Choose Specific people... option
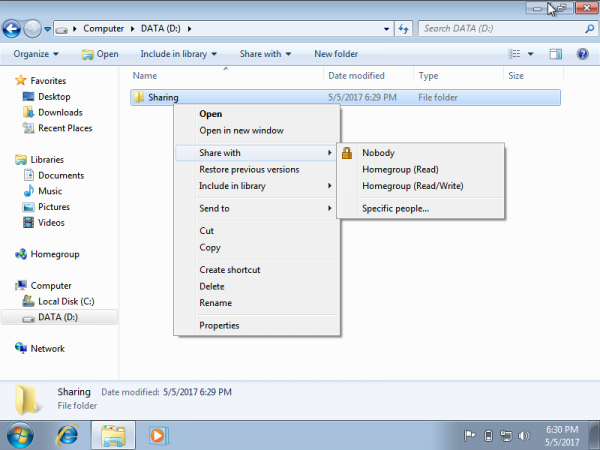Viewport: 600px width, 450px height. pyautogui.click(x=421, y=209)
